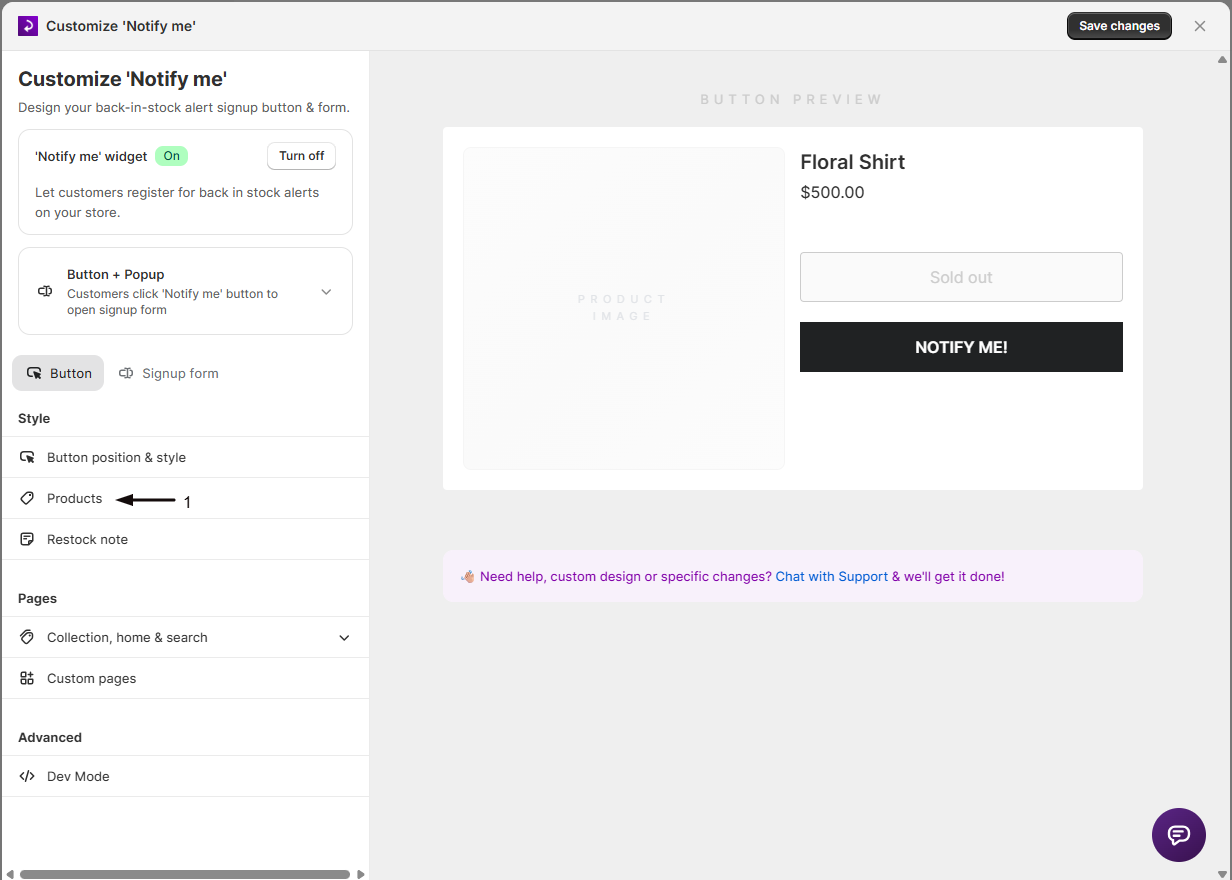
Task: Switch to the Button tab
Action: (x=58, y=373)
